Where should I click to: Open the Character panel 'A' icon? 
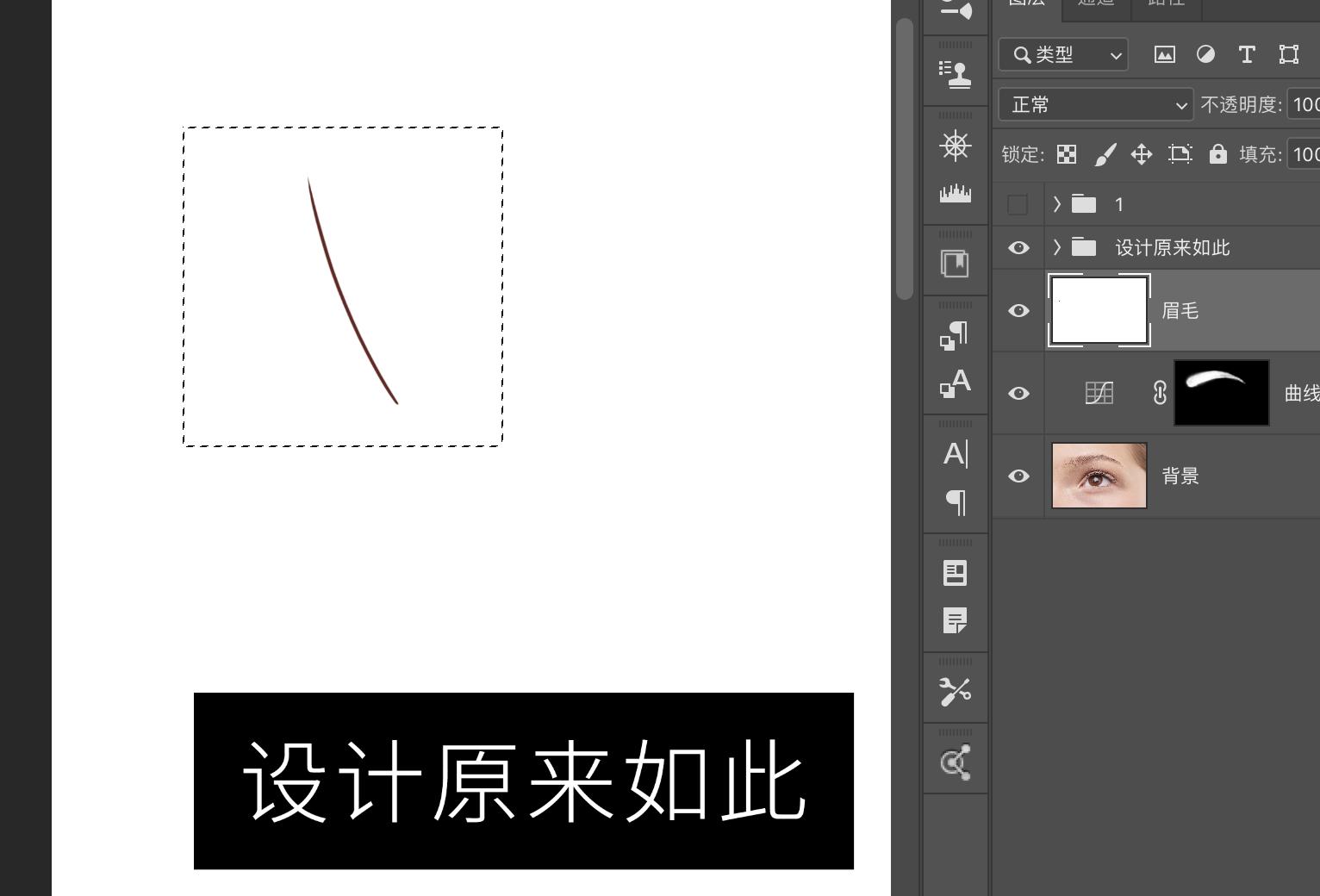(x=955, y=454)
